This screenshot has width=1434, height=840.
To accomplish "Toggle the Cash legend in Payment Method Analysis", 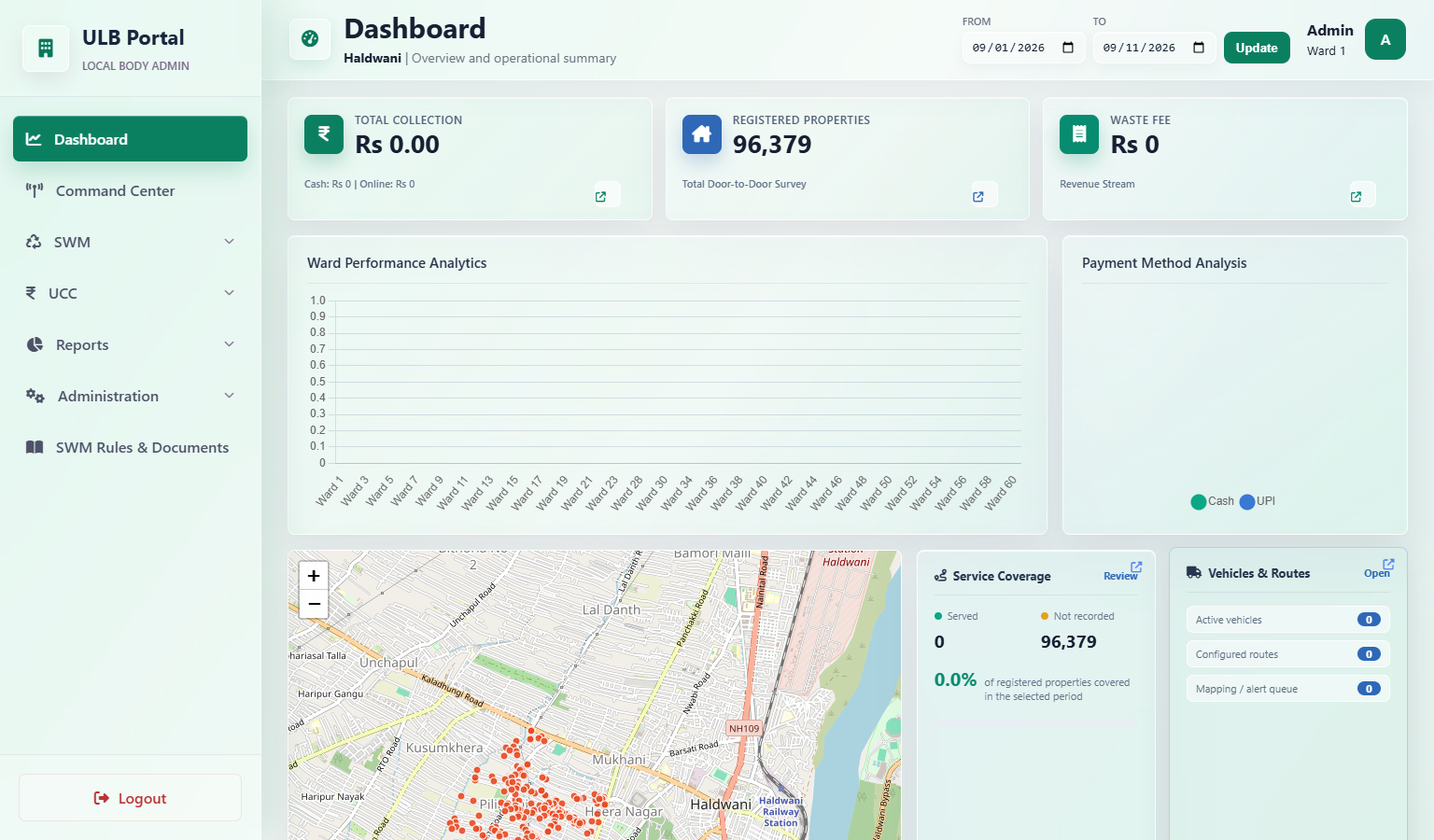I will tap(1213, 501).
